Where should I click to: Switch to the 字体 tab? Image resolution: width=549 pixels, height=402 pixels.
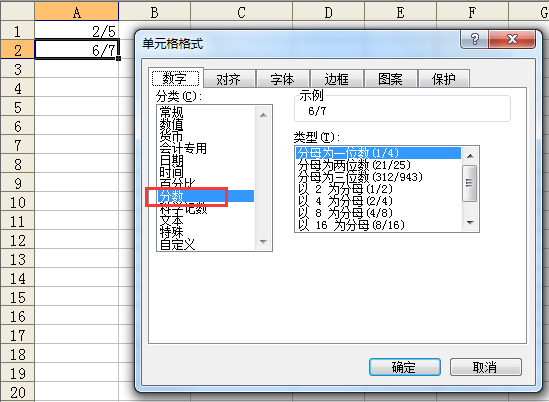tap(283, 79)
